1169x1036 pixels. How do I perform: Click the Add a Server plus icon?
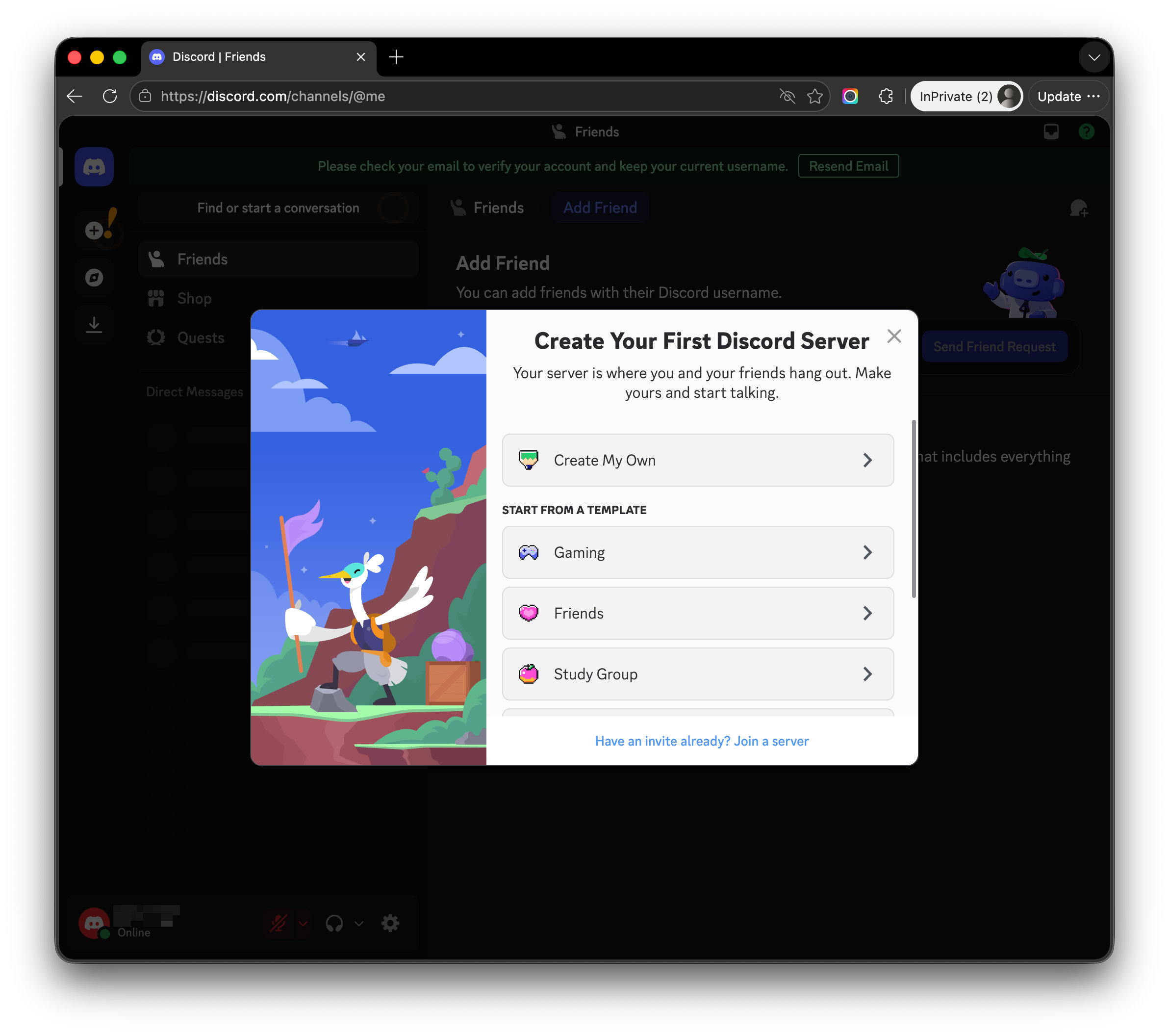click(94, 230)
